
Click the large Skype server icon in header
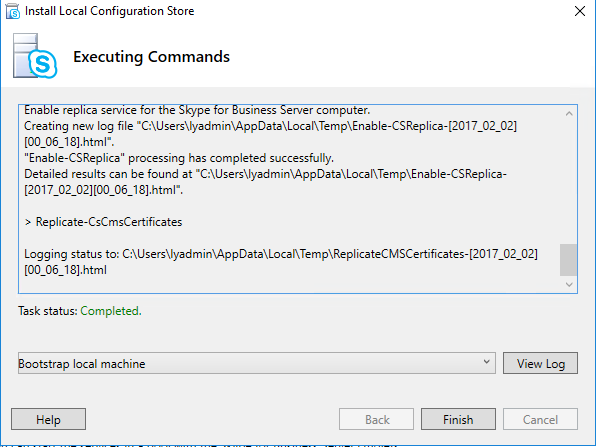tap(35, 56)
